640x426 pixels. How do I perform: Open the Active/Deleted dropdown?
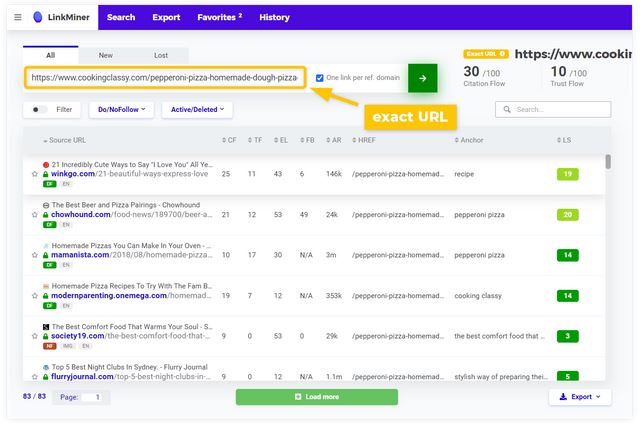(x=197, y=109)
